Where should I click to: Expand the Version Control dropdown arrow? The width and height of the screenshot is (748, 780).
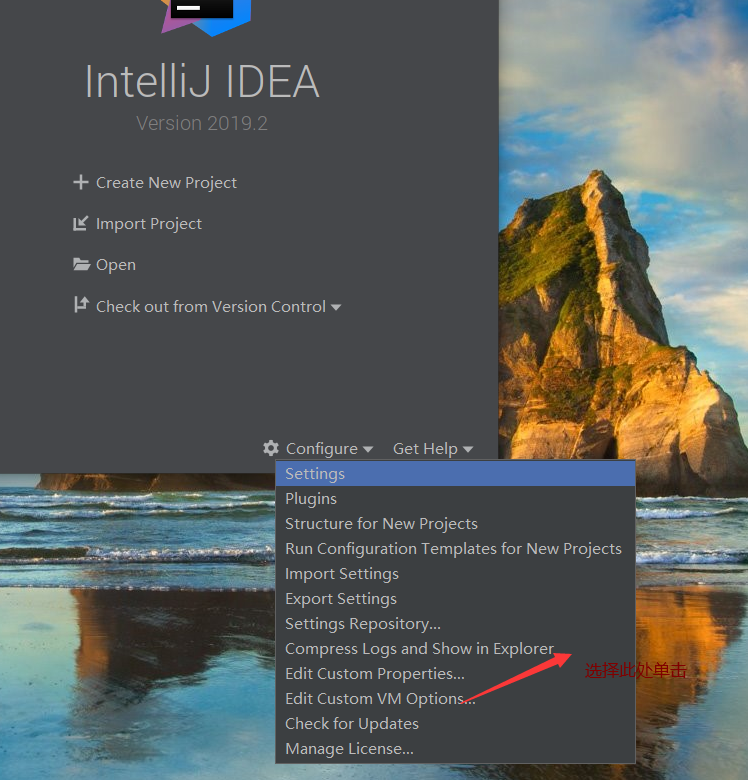pos(336,307)
